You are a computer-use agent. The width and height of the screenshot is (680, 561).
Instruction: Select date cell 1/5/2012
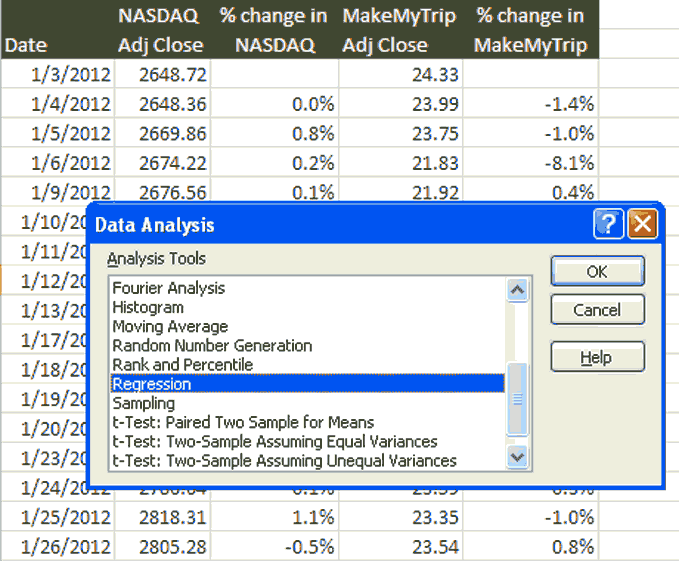point(58,133)
